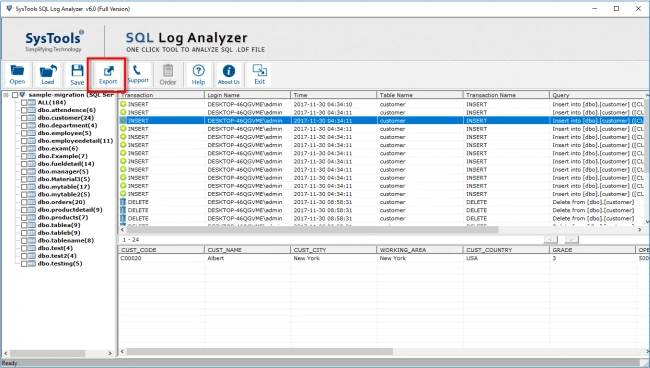Select dbo.test(4) table node
Screen dimensions: 650x368
55,248
